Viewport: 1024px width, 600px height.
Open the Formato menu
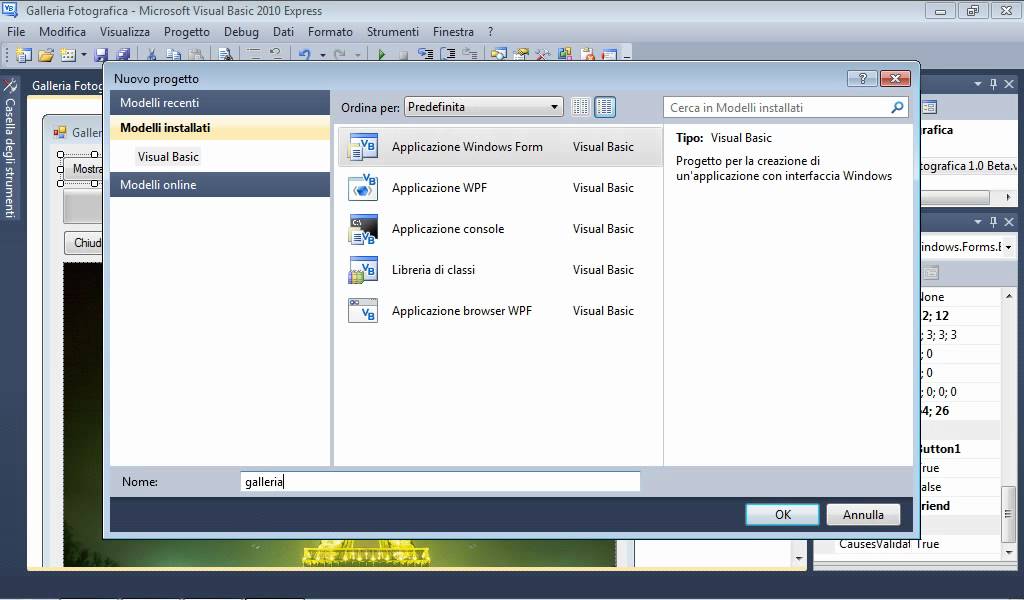[x=330, y=31]
